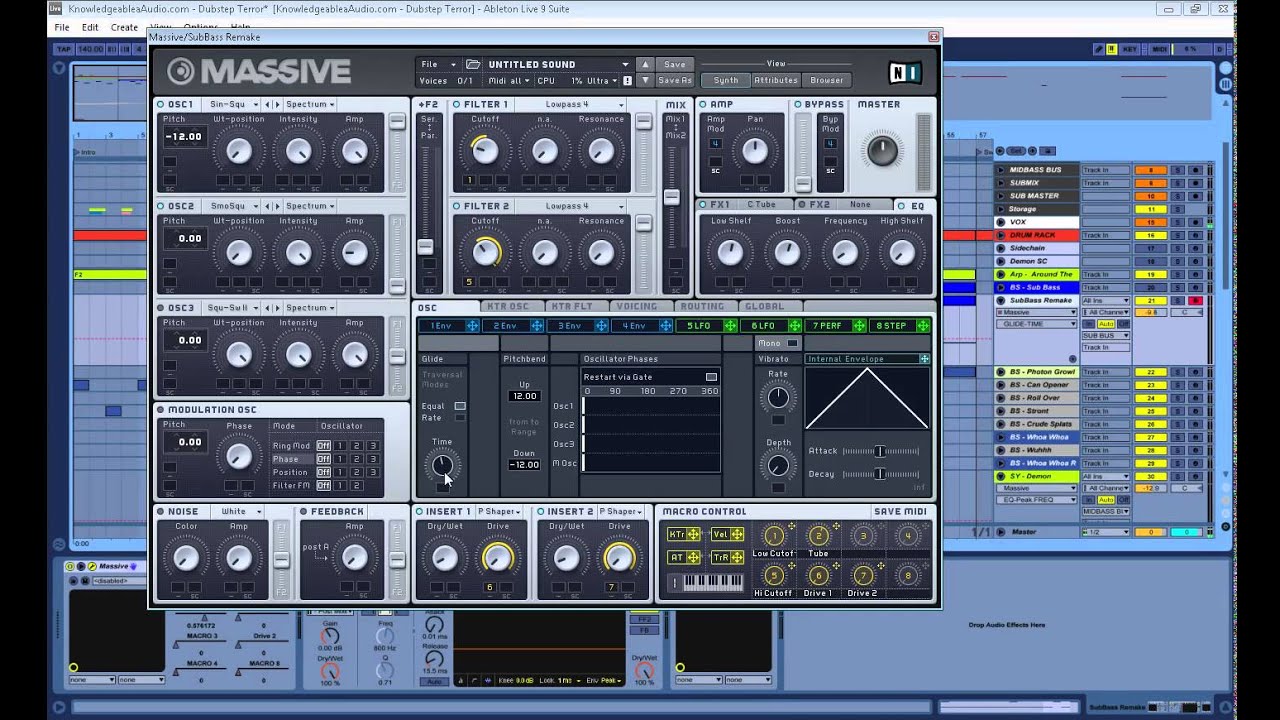
Task: Load previous preset with up arrow
Action: tap(645, 64)
